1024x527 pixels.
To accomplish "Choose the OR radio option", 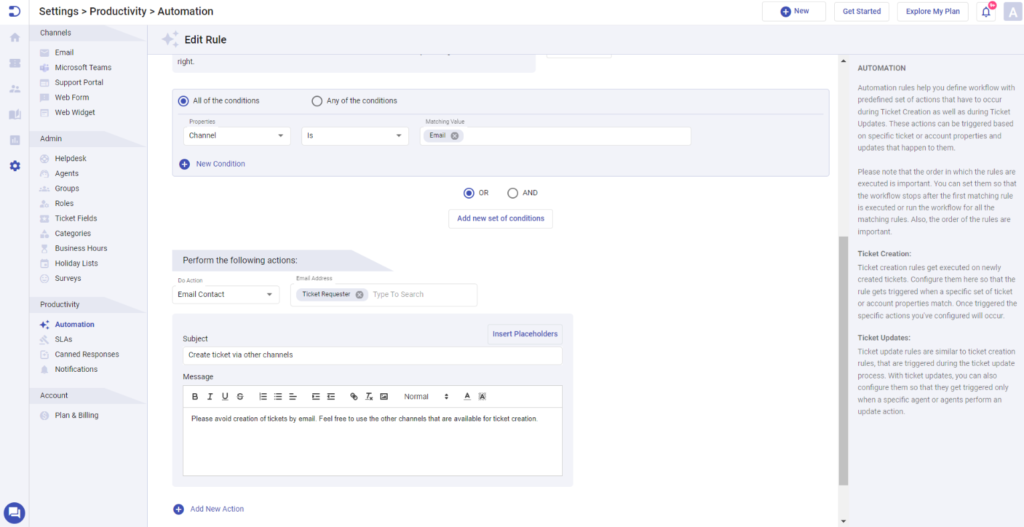I will click(468, 193).
